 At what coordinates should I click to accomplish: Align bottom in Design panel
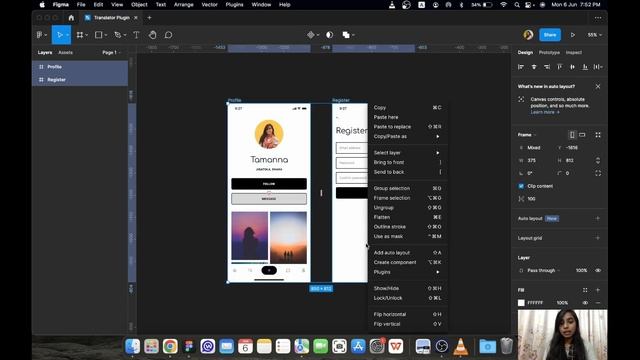(585, 67)
